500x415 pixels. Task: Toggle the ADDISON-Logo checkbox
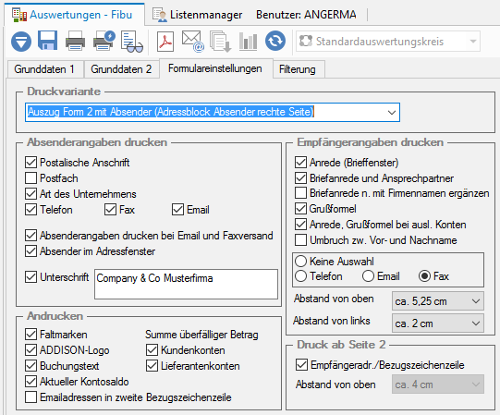point(31,350)
